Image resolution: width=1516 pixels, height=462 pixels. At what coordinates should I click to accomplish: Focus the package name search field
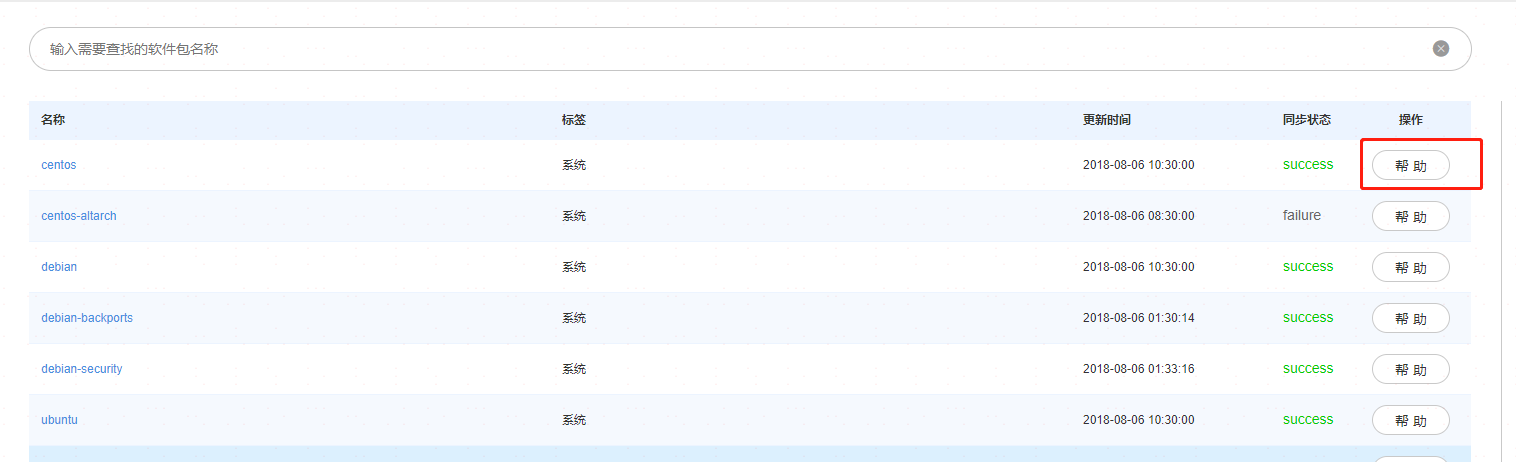(750, 48)
